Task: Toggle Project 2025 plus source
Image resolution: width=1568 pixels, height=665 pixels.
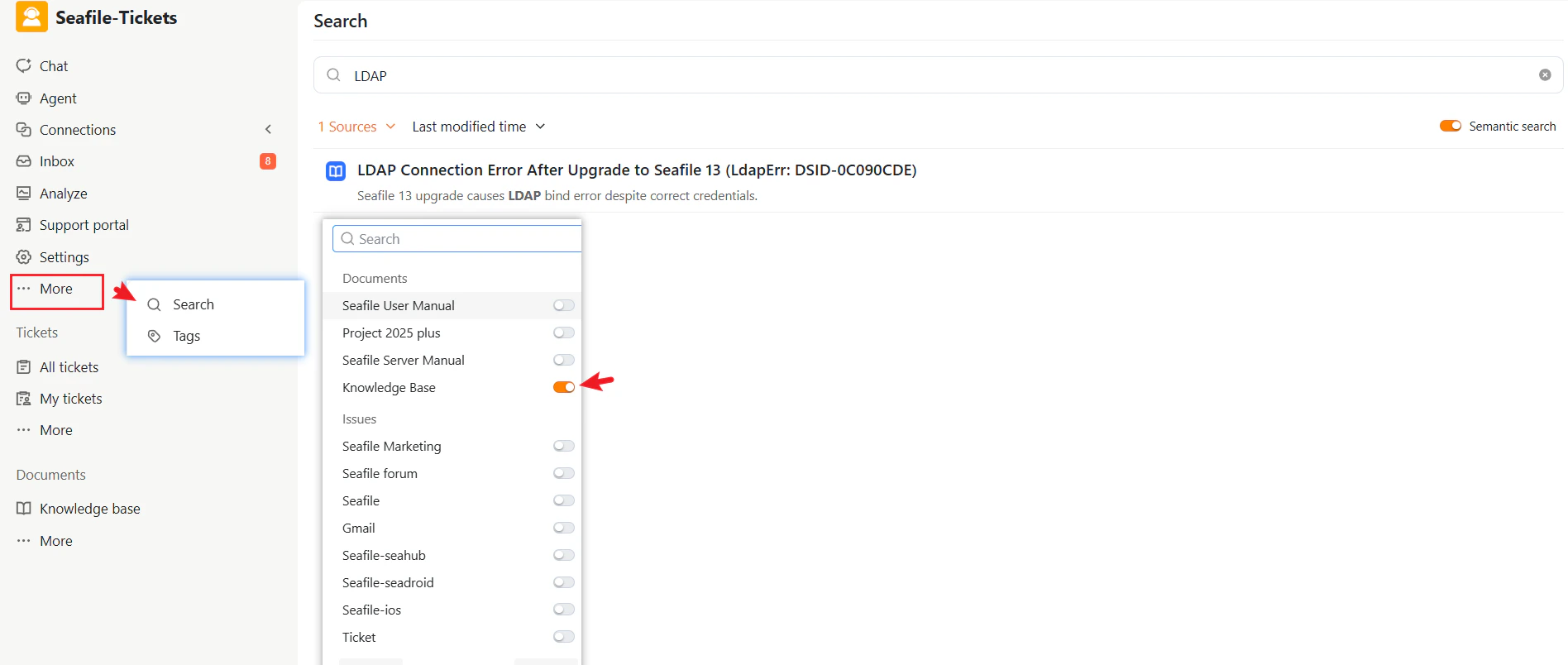Action: coord(564,332)
